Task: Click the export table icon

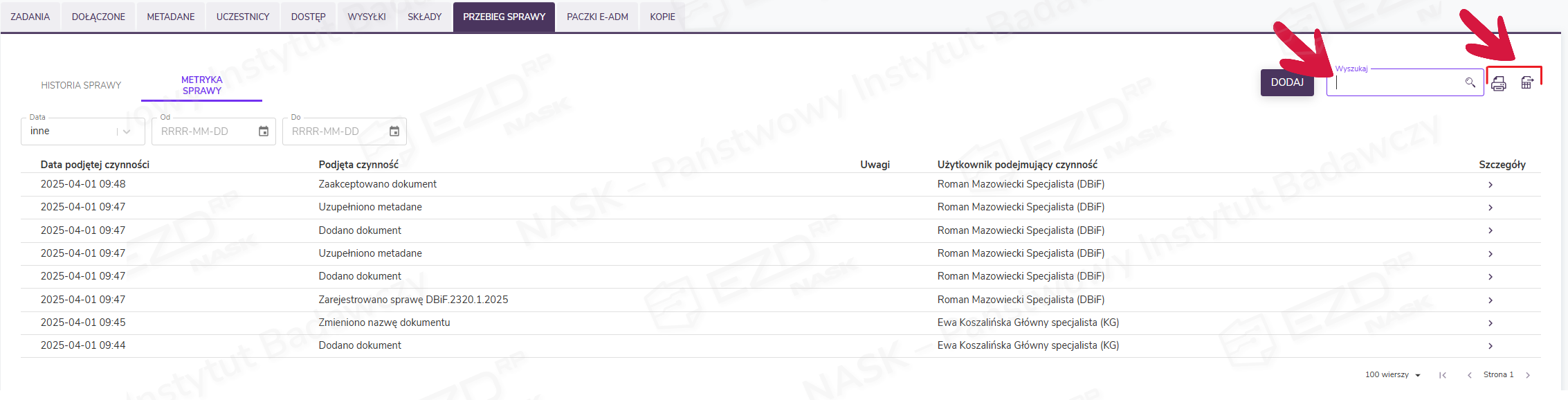Action: click(x=1526, y=83)
